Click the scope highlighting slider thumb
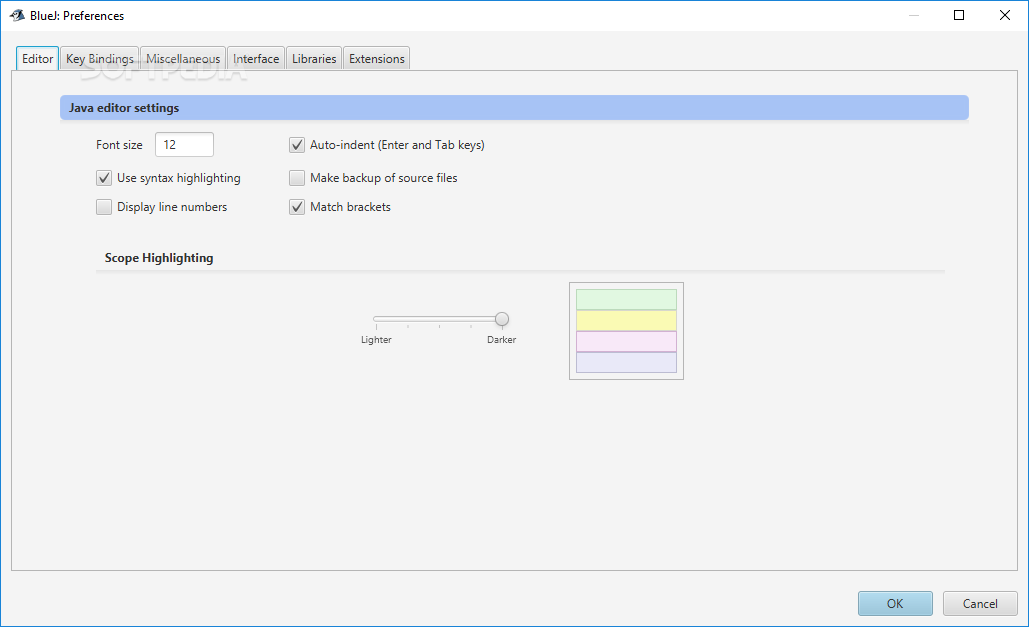1029x627 pixels. pyautogui.click(x=502, y=319)
